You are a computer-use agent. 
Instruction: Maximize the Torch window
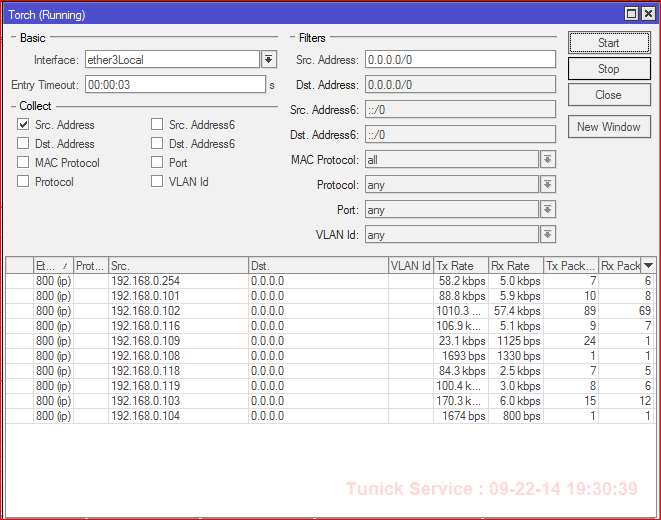coord(631,14)
